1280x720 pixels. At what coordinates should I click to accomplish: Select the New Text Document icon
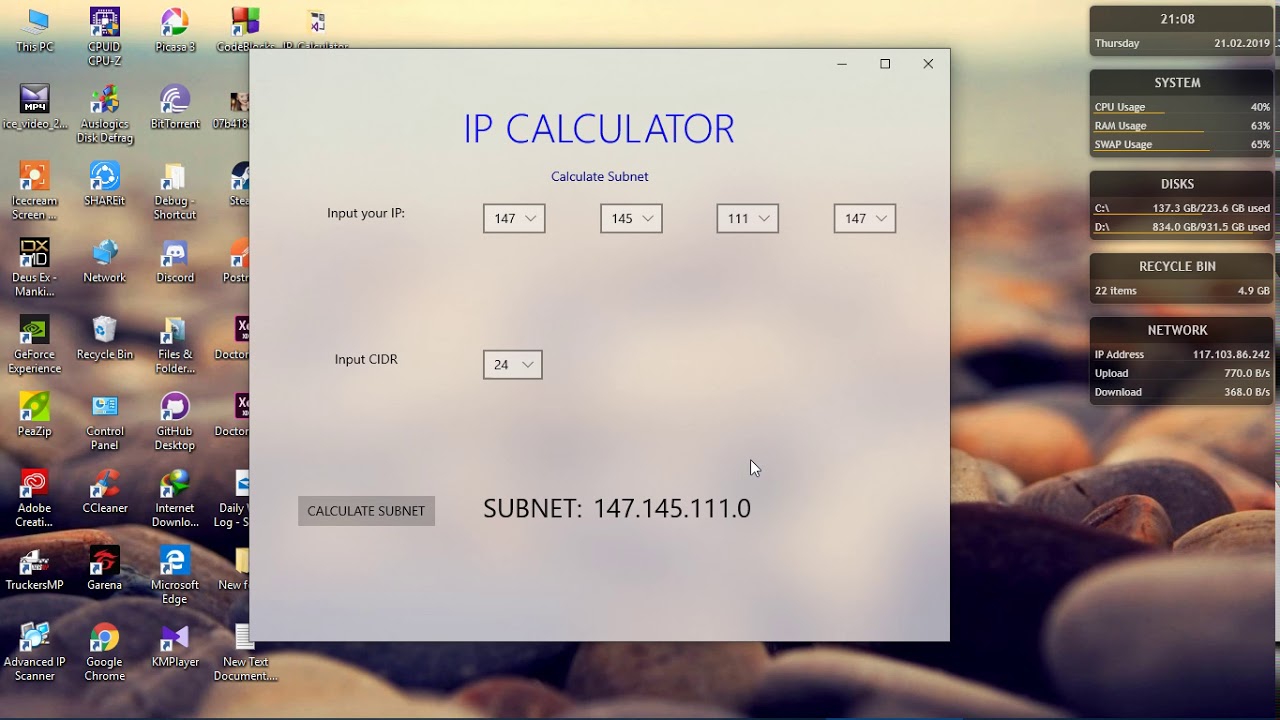[x=246, y=653]
